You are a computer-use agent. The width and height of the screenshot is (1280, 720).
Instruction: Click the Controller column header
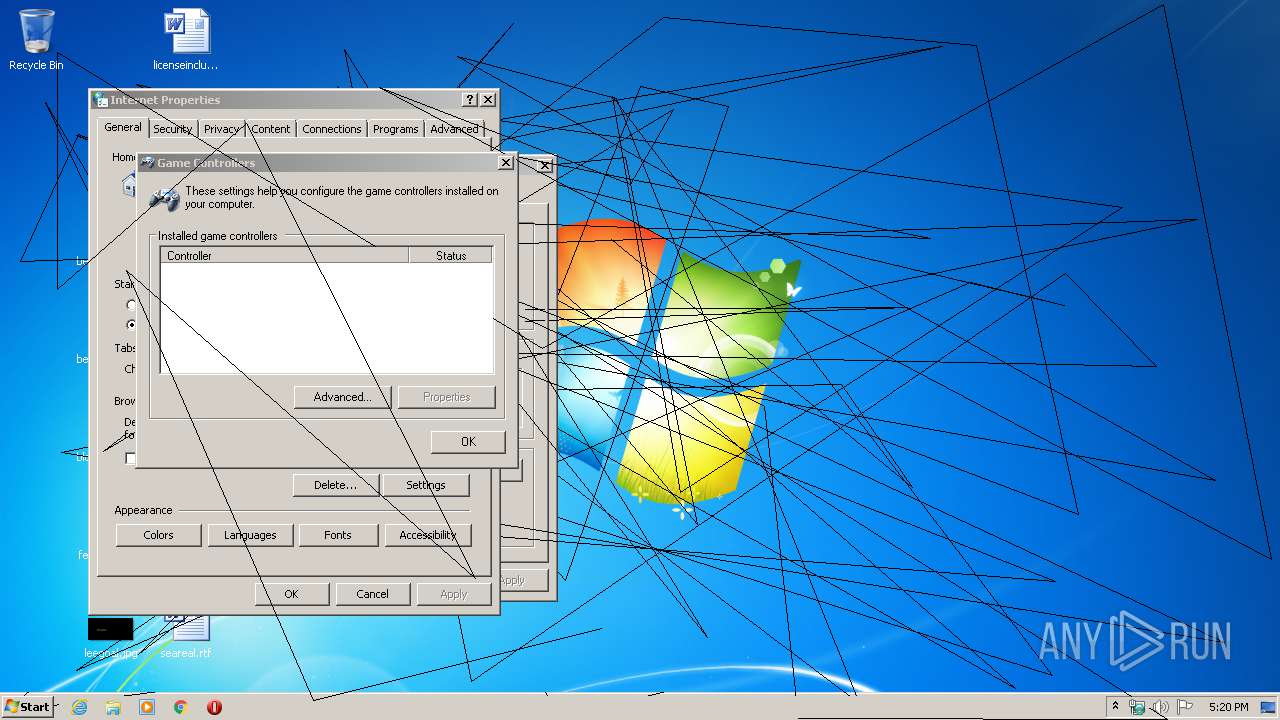284,256
